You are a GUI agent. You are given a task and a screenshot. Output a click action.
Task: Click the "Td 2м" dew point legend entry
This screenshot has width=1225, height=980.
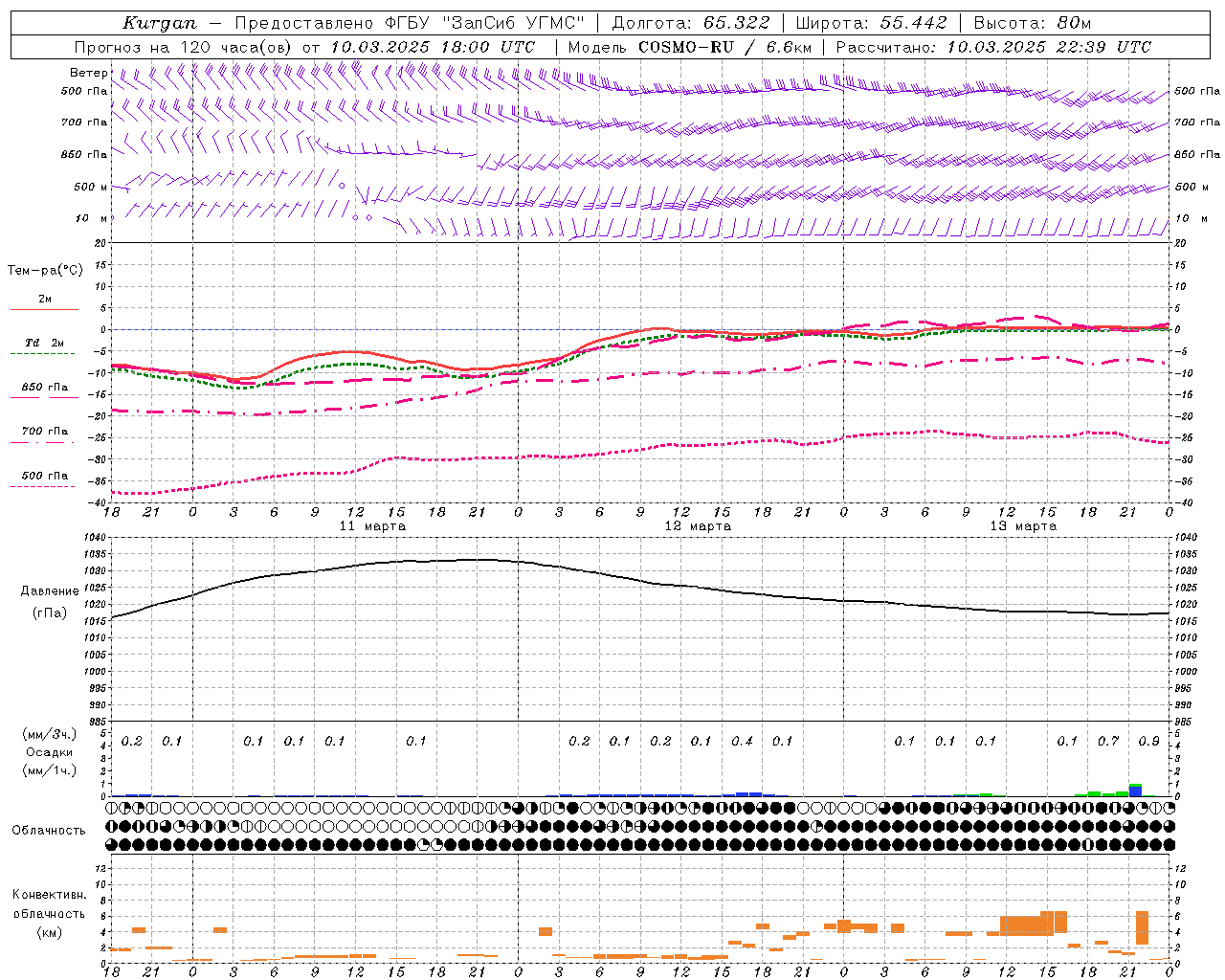44,343
